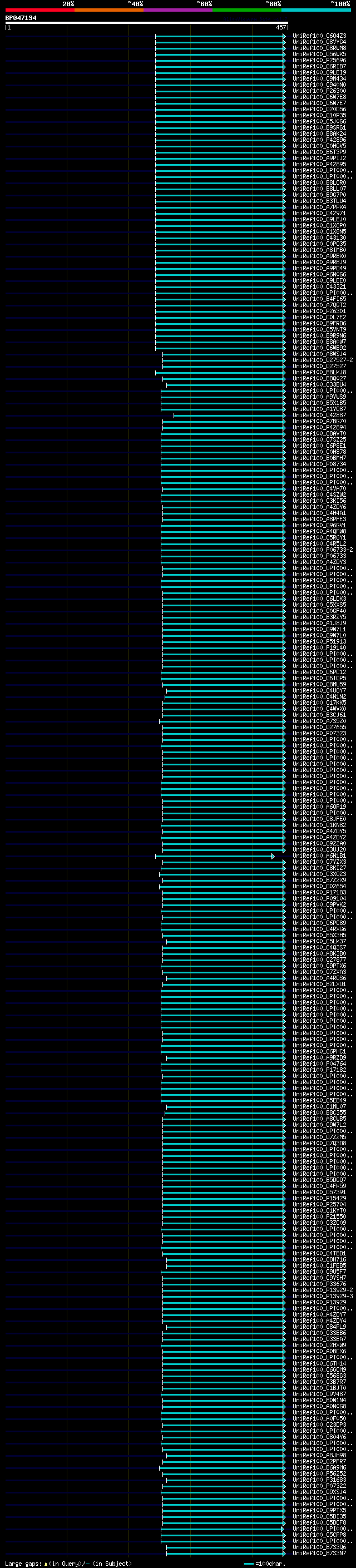Open hit UniRef100_Q6Q4Z3
Screen dimensions: 356x1568
pyautogui.click(x=319, y=36)
